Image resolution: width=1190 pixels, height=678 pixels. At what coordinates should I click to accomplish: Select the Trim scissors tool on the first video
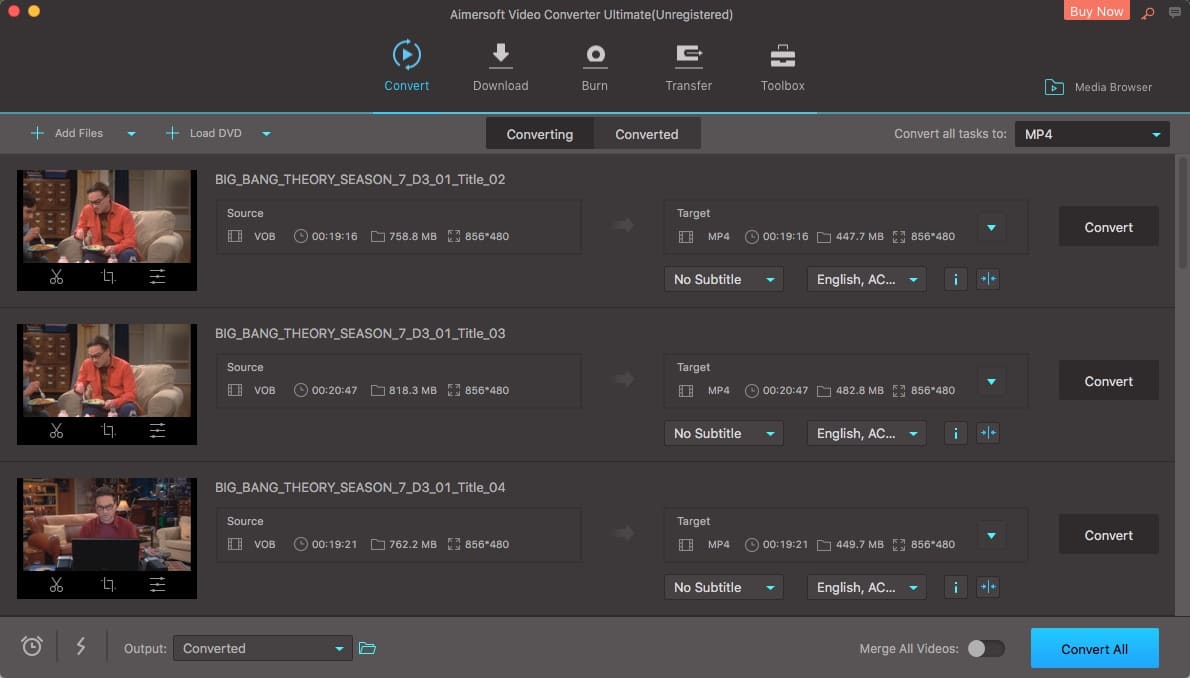(x=56, y=276)
